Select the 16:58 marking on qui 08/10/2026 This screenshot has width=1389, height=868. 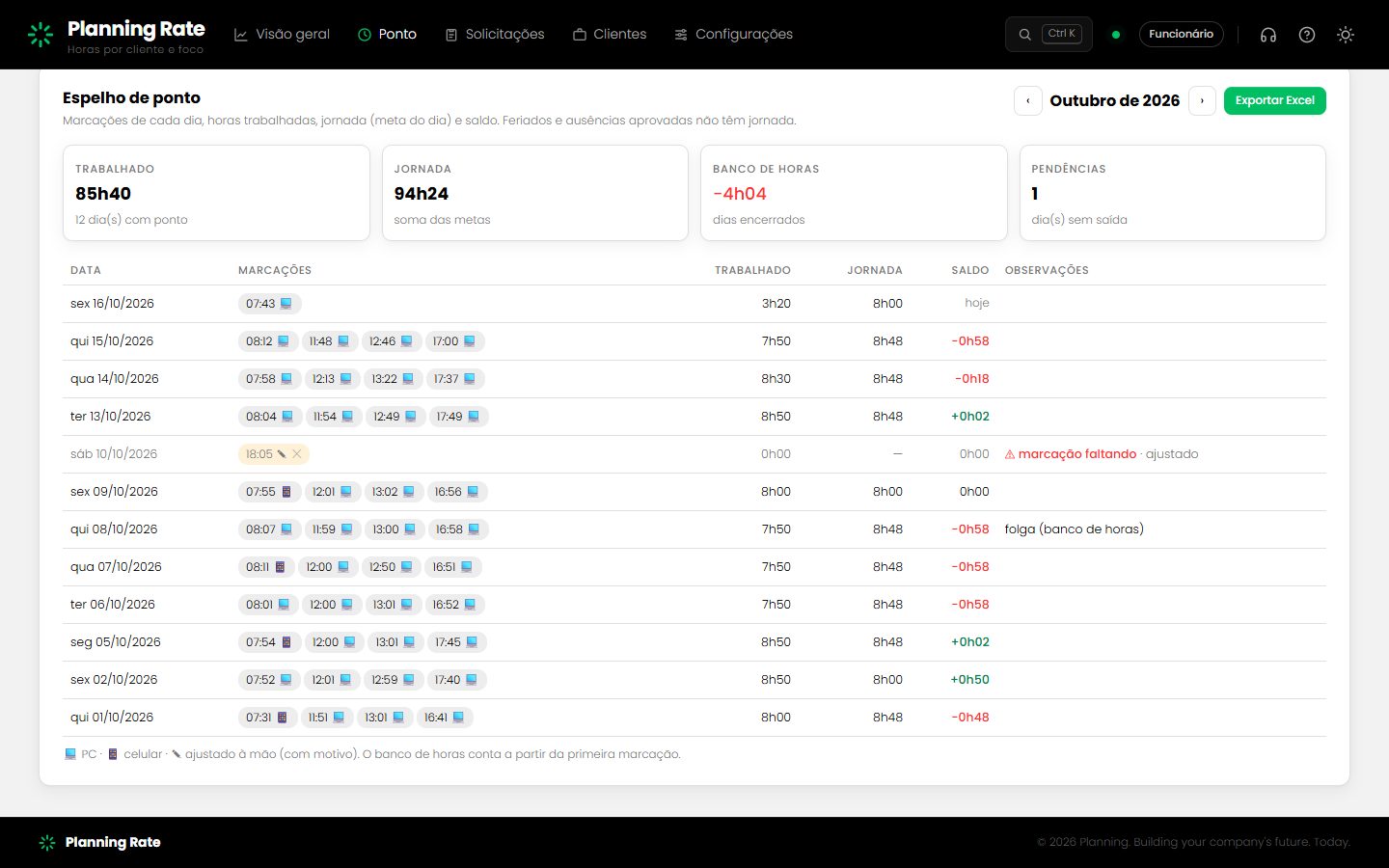458,529
